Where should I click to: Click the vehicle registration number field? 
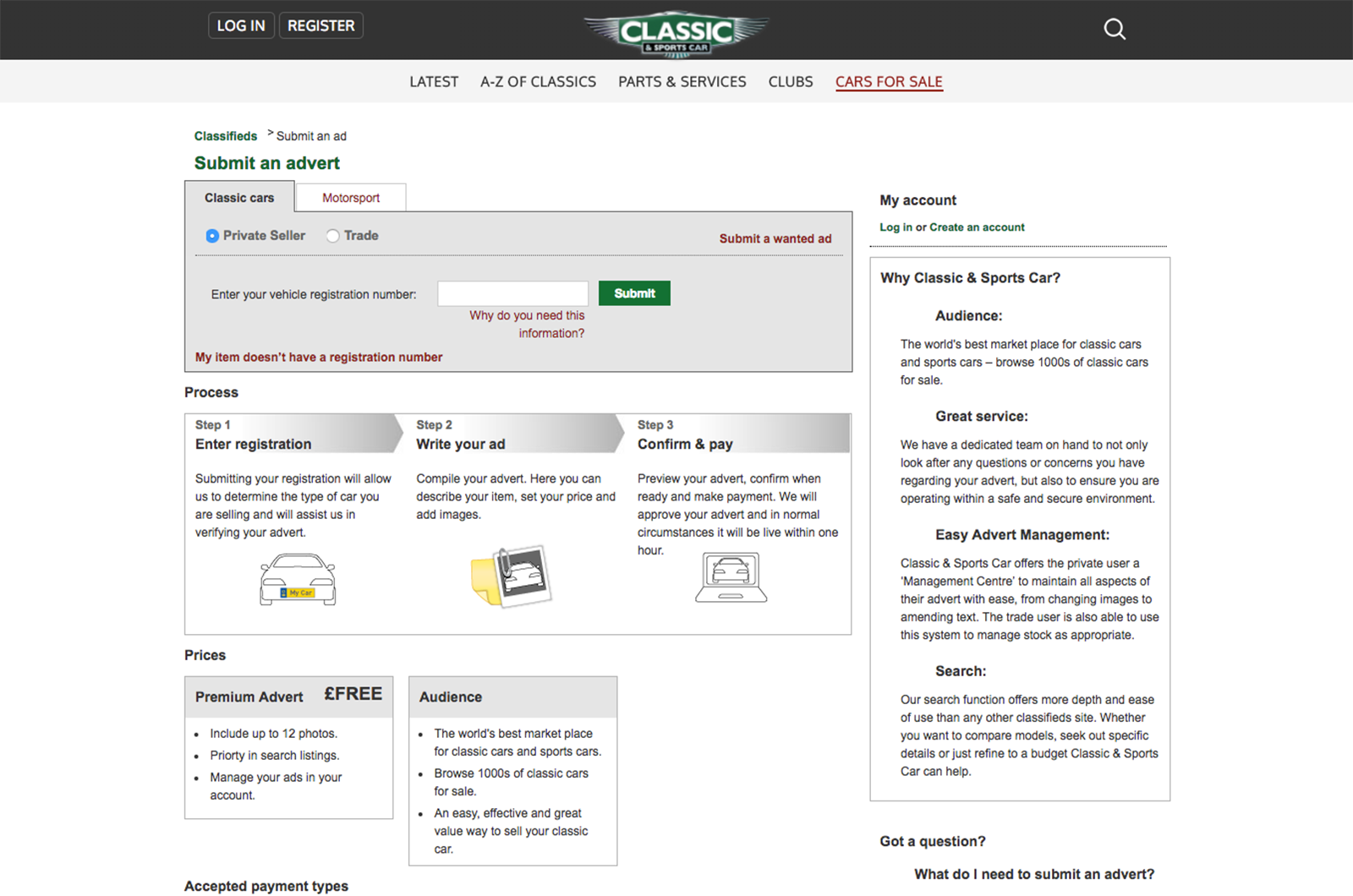click(512, 294)
